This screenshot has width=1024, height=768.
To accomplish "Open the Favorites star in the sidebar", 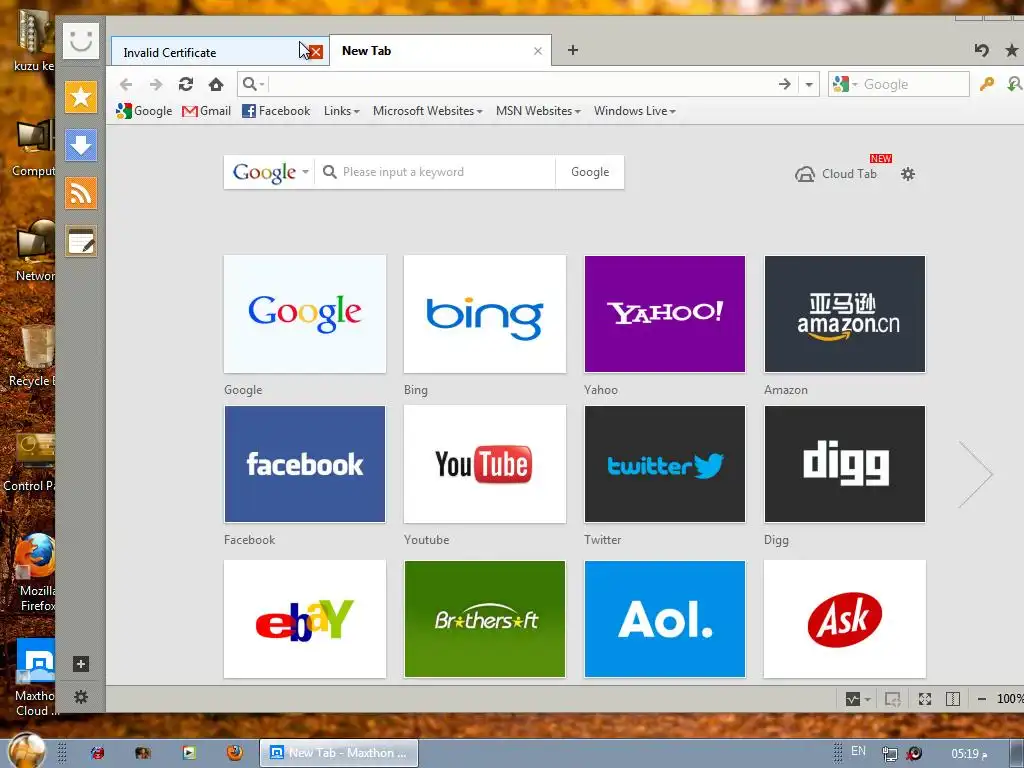I will click(x=80, y=97).
